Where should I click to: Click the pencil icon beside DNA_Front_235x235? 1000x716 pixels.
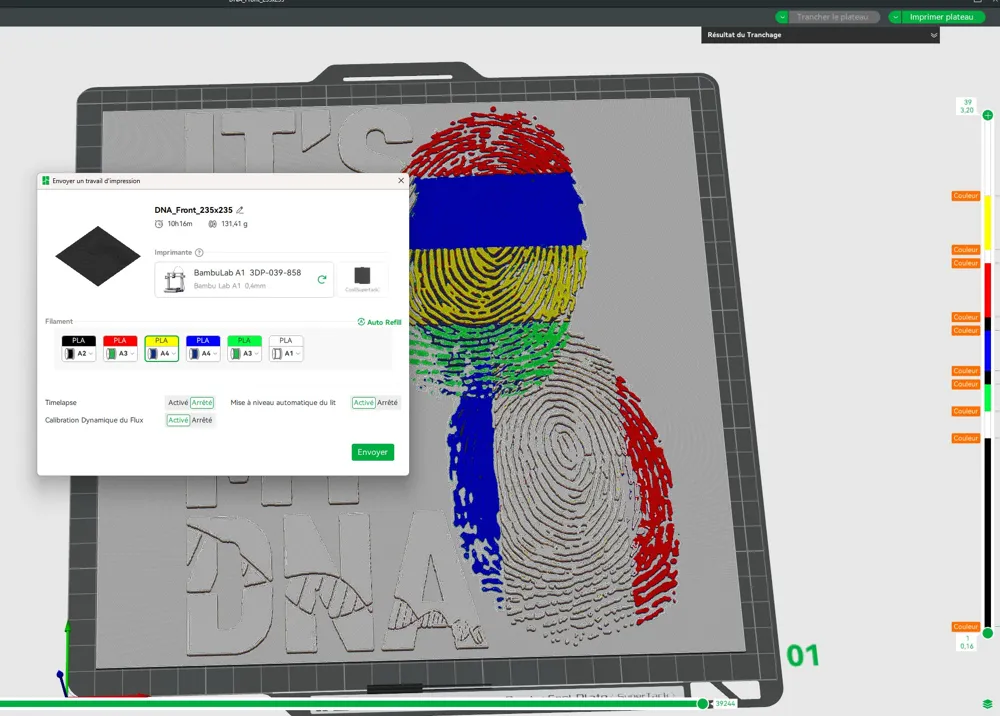[x=240, y=210]
